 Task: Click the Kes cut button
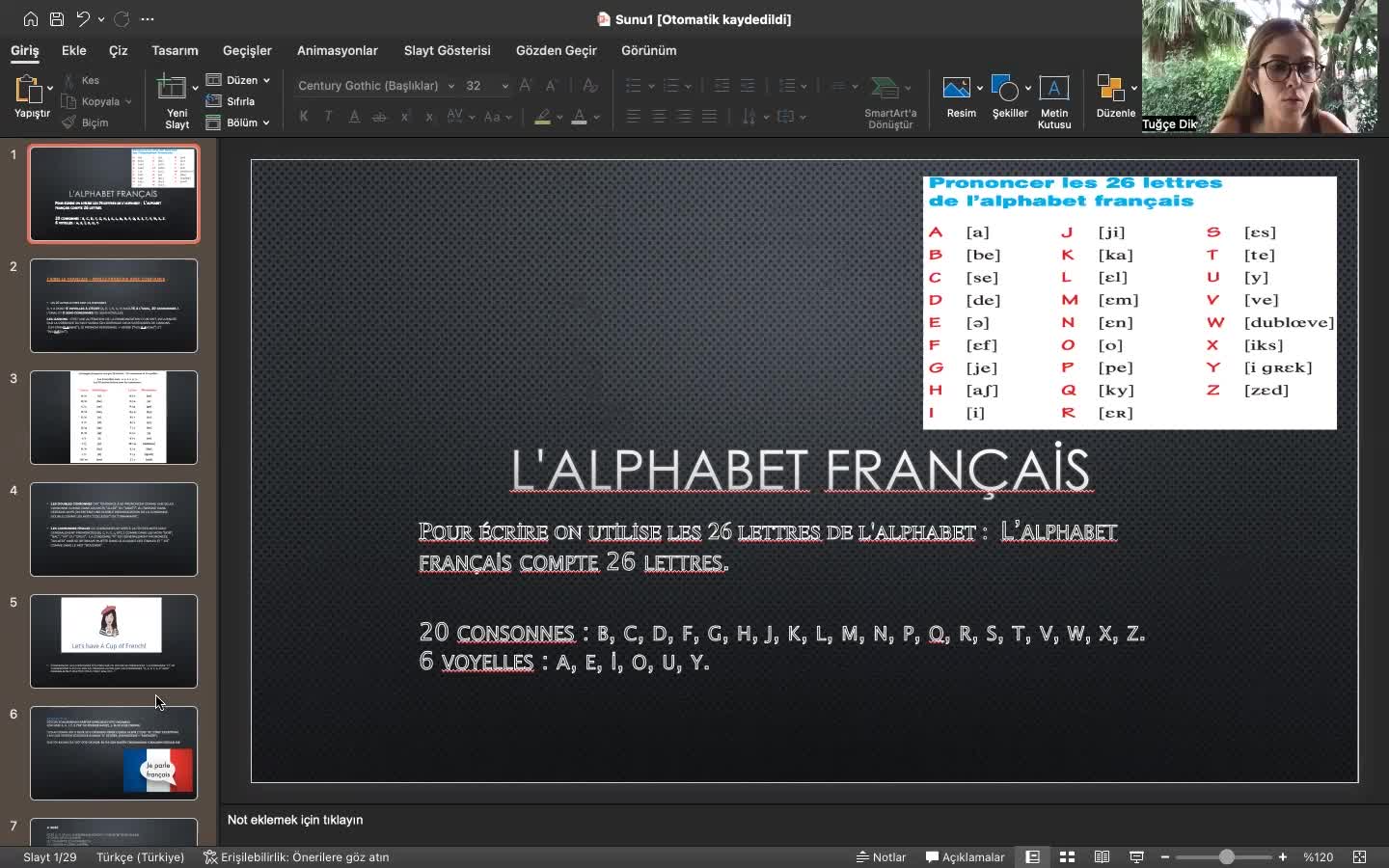[81, 80]
